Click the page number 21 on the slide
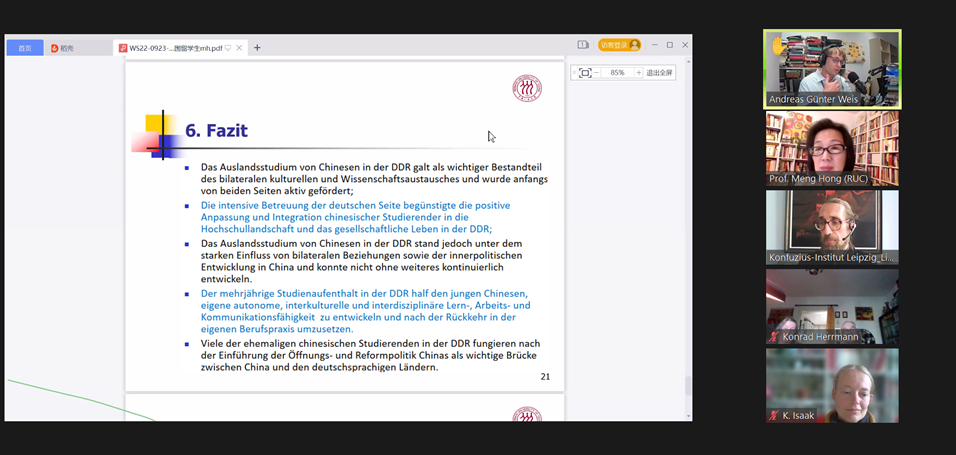The height and width of the screenshot is (455, 956). (545, 377)
